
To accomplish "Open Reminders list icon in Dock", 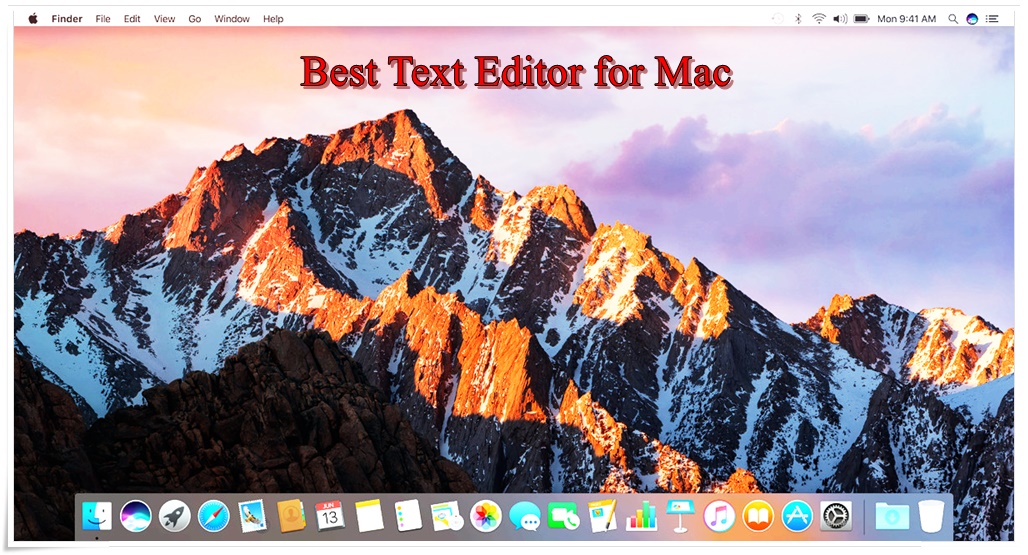I will (x=408, y=516).
